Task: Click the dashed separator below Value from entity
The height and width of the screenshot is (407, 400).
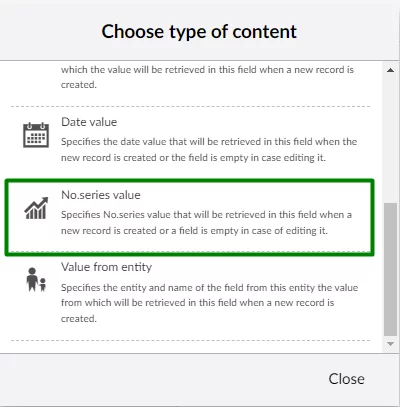Action: coord(190,340)
